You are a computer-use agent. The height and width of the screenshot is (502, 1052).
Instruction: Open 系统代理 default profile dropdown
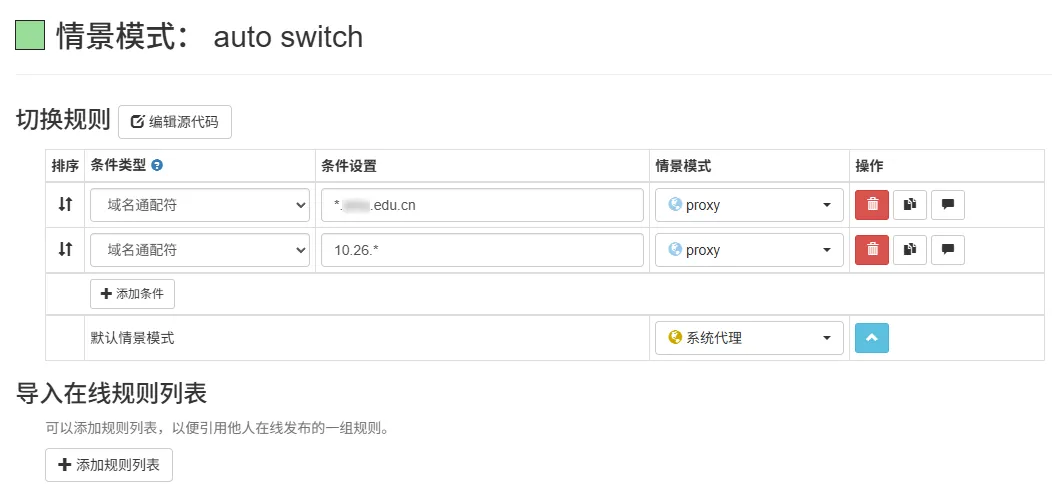point(749,338)
